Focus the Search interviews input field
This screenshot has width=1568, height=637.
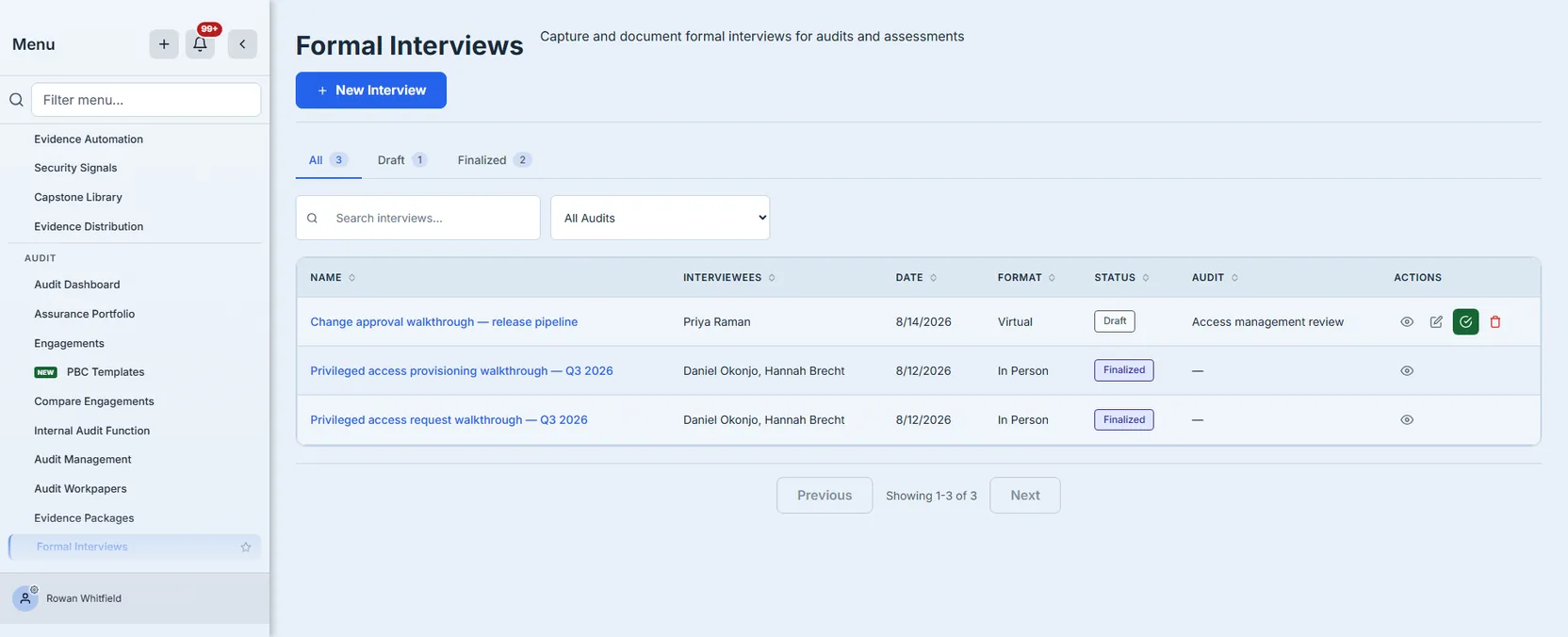[x=418, y=218]
